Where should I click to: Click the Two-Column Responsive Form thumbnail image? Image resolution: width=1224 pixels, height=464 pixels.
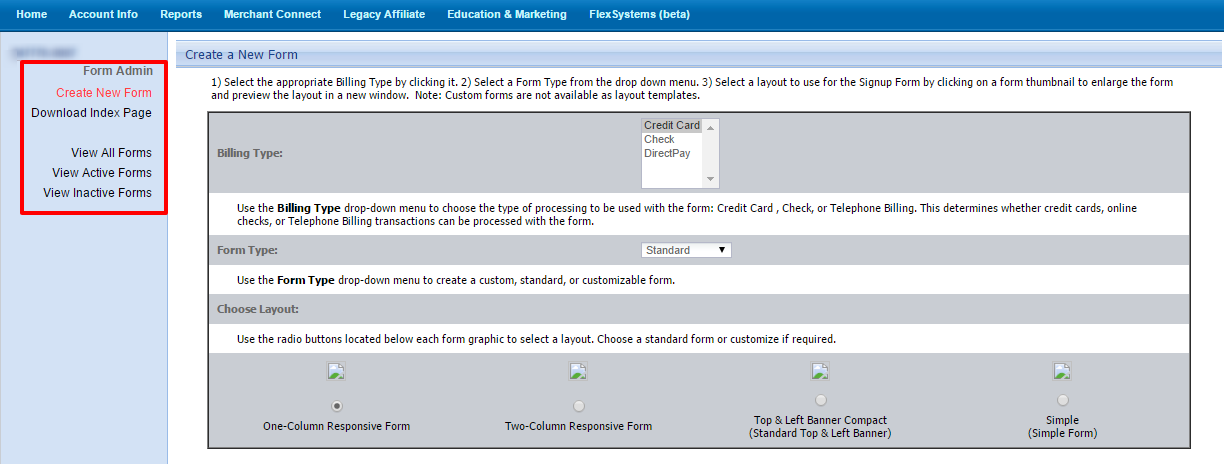(x=578, y=372)
